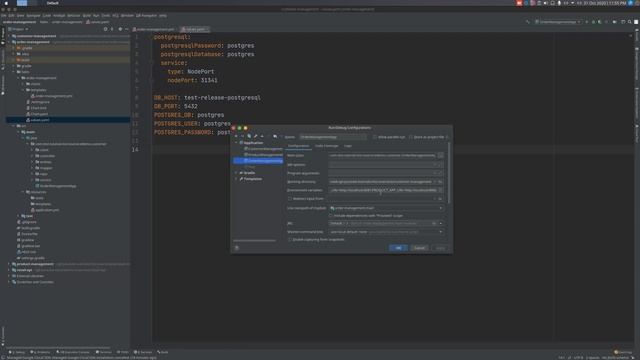Open the JRE dropdown arrow

[441, 223]
